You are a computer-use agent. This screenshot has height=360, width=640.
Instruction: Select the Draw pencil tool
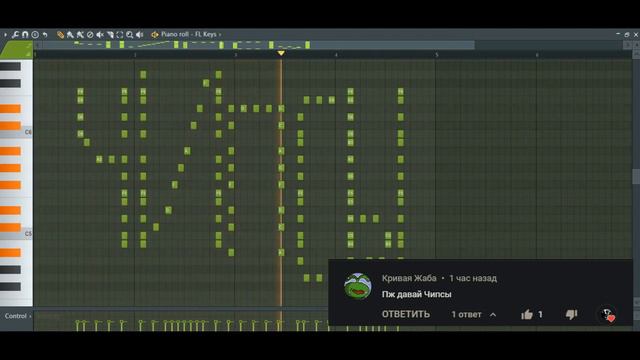tap(60, 35)
